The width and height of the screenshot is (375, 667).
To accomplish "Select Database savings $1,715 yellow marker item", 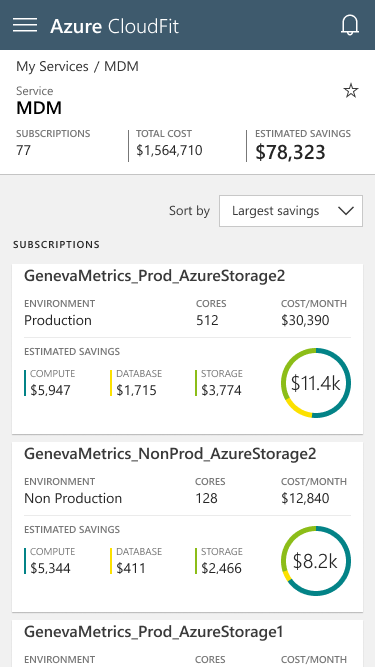I will 136,383.
